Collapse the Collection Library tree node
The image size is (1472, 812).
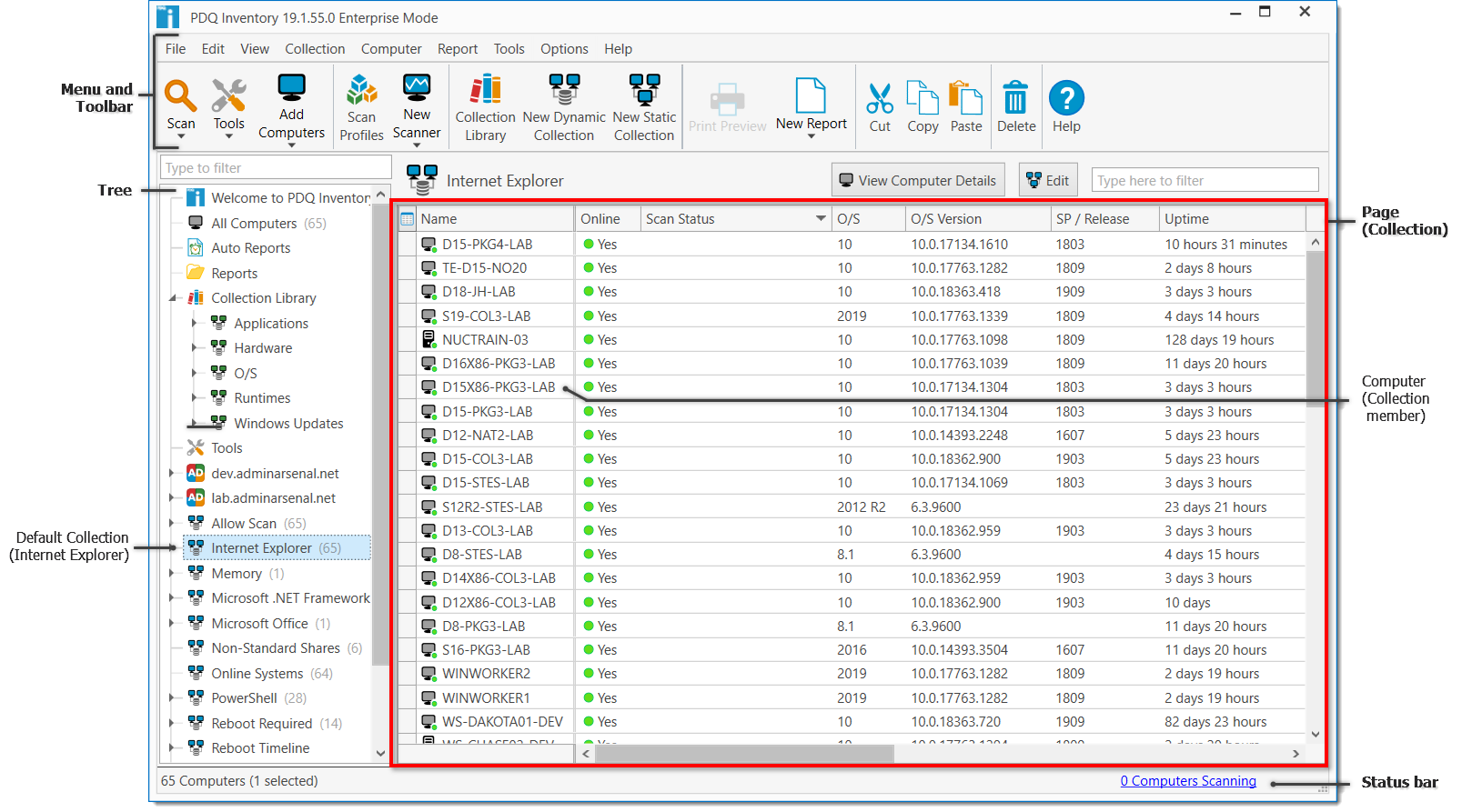pyautogui.click(x=173, y=298)
